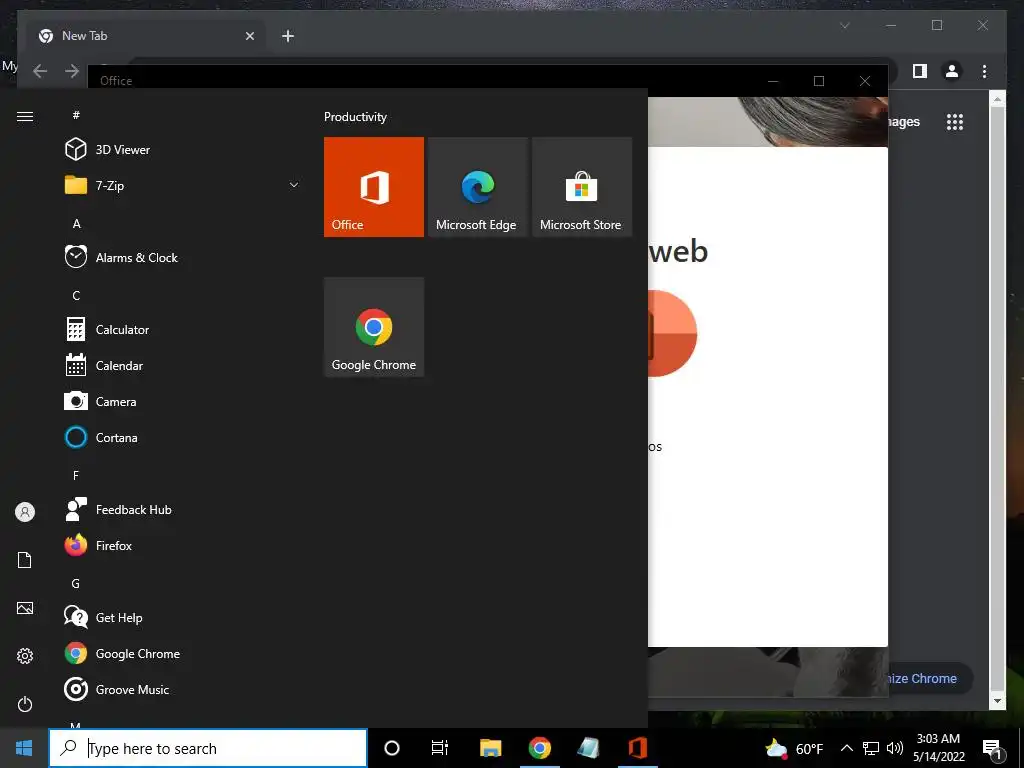Click the Chrome scrollbar down arrow
This screenshot has height=768, width=1024.
pyautogui.click(x=997, y=701)
